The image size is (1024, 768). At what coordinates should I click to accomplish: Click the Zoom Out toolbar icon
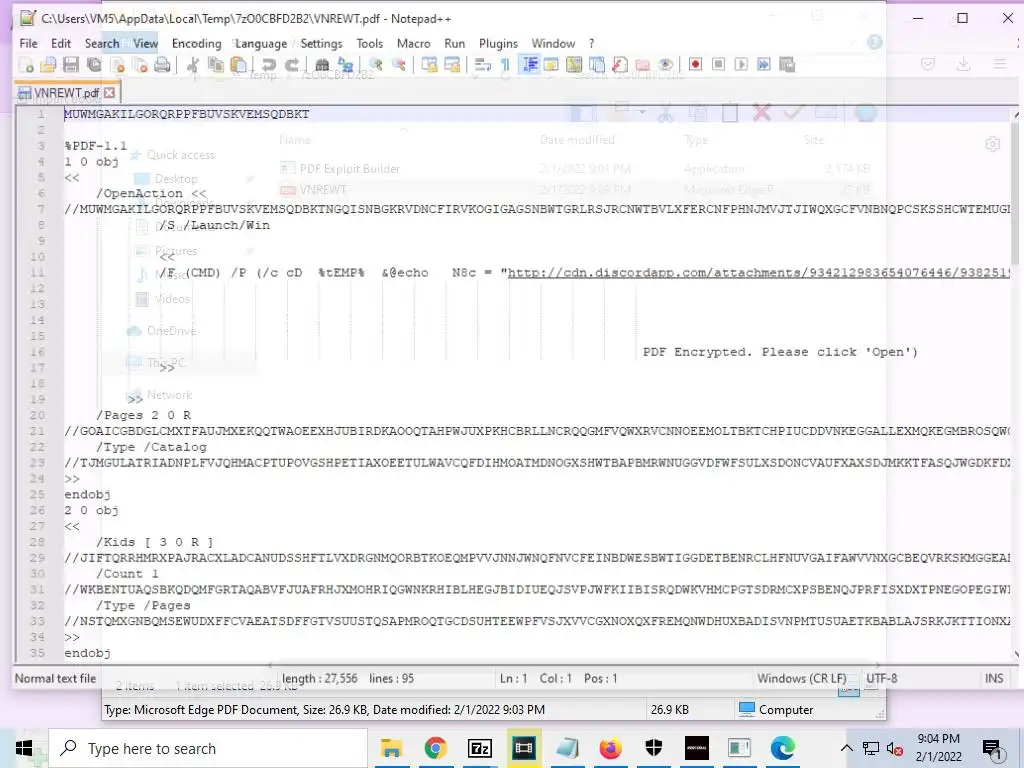coord(398,65)
